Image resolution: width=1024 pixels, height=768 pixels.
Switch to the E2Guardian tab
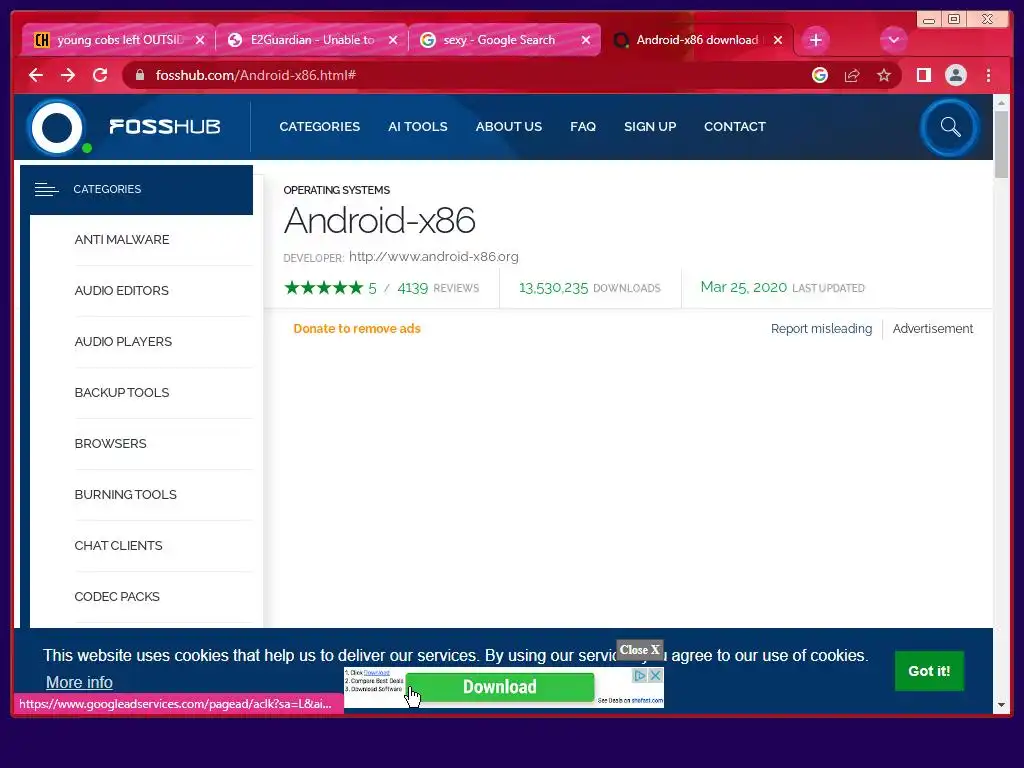click(x=312, y=40)
